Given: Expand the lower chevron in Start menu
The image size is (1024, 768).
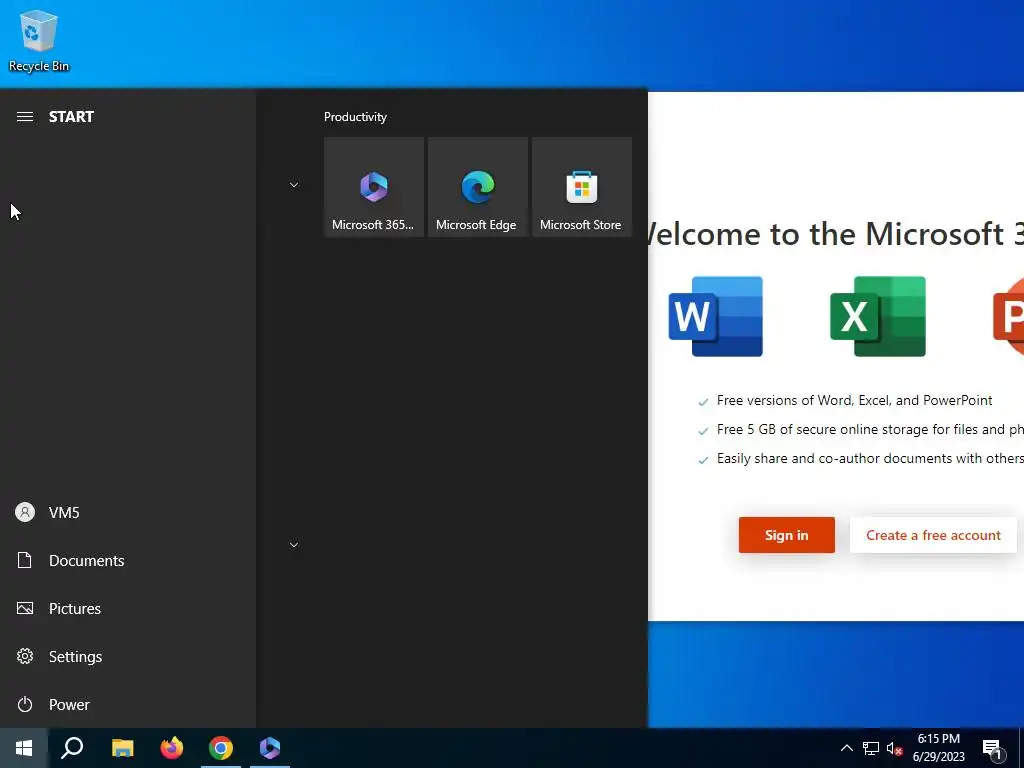Looking at the screenshot, I should click(x=294, y=545).
